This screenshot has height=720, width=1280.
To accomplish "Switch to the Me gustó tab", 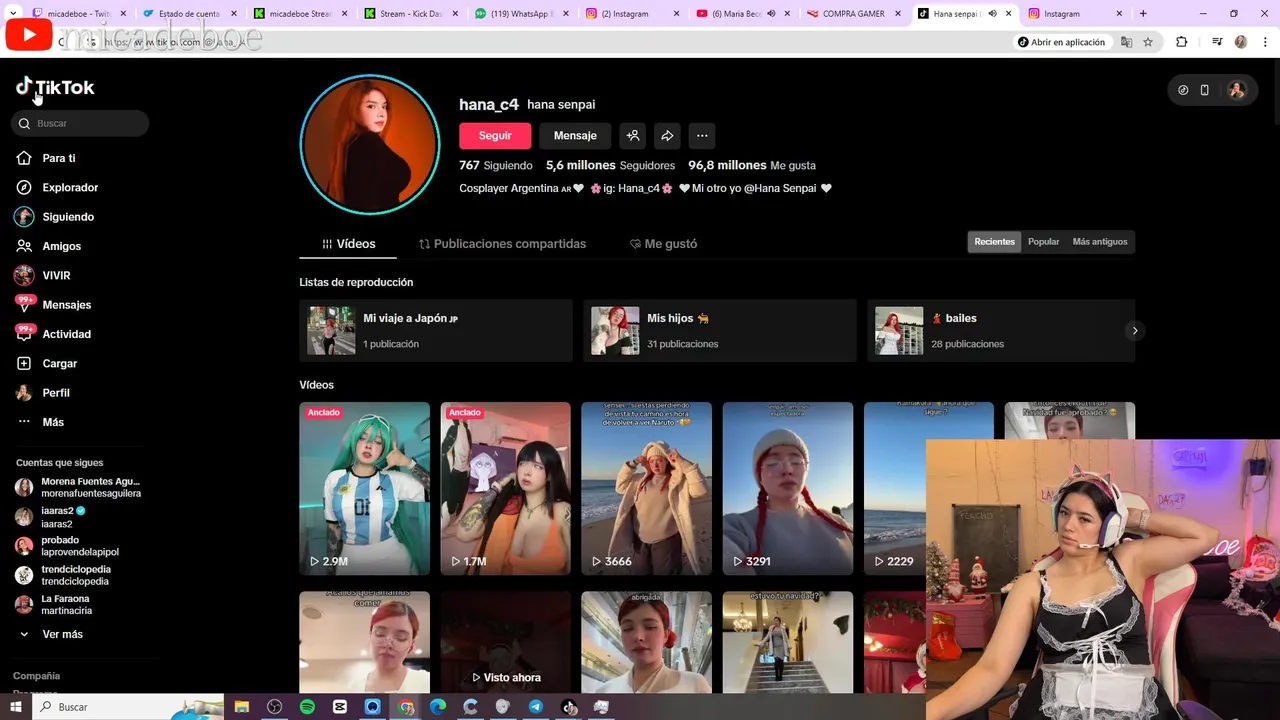I will 663,244.
